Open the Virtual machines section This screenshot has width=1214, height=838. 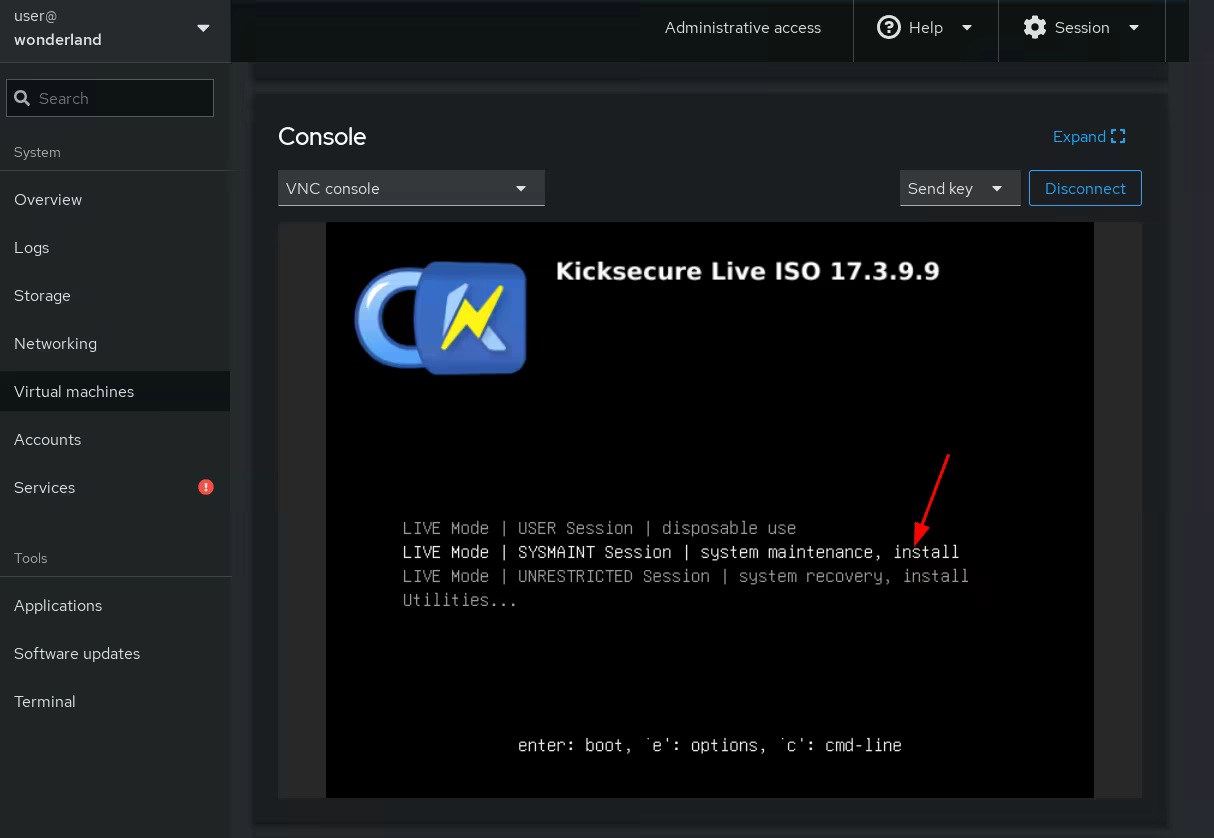pyautogui.click(x=74, y=391)
